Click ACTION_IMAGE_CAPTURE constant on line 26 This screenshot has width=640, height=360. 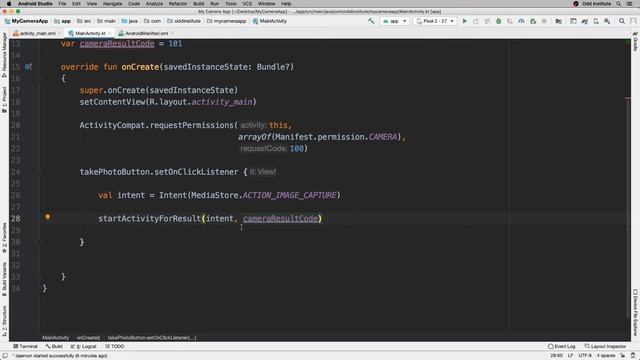[x=289, y=195]
